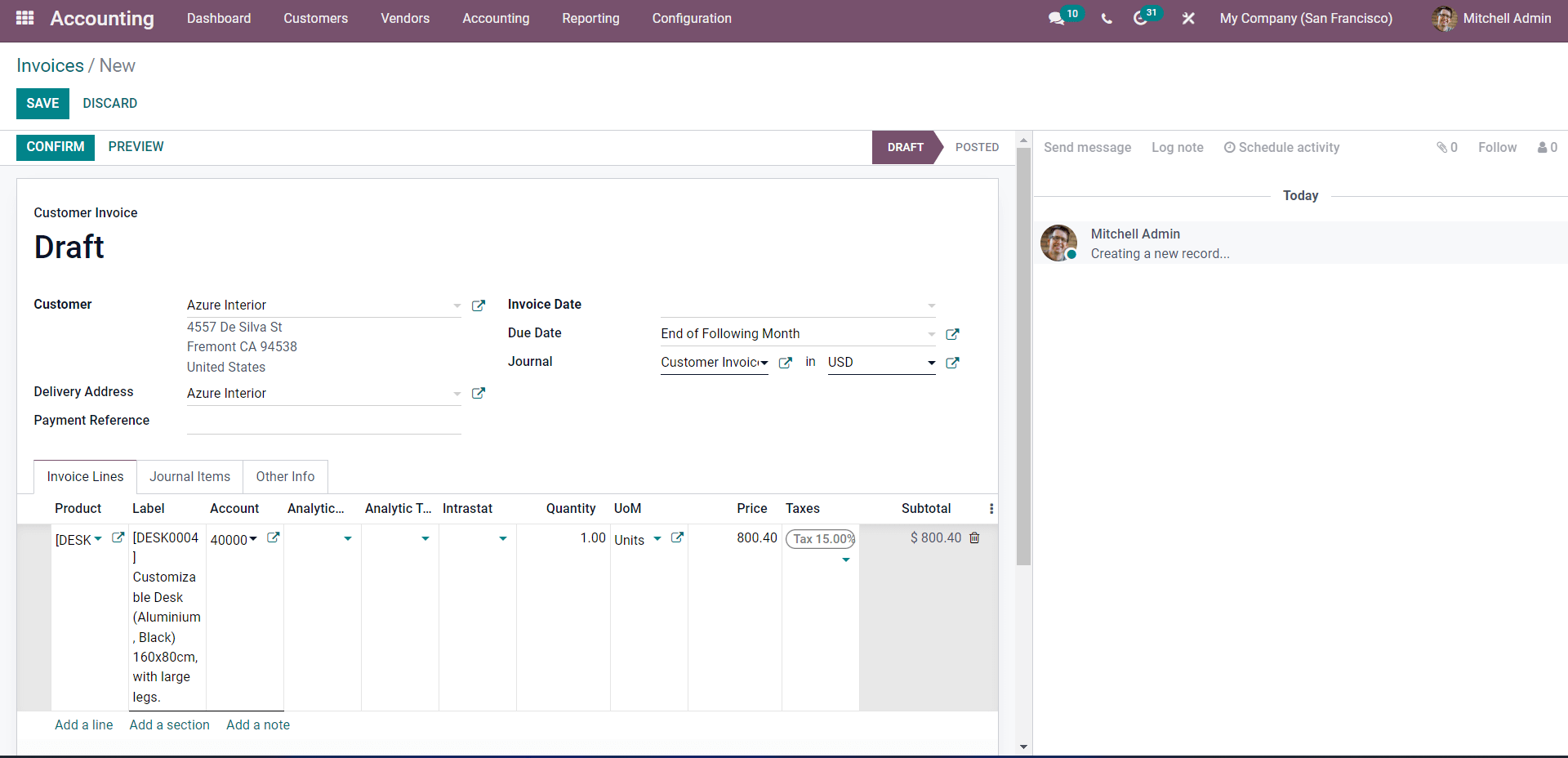Open Units UoM external link icon

(x=677, y=537)
